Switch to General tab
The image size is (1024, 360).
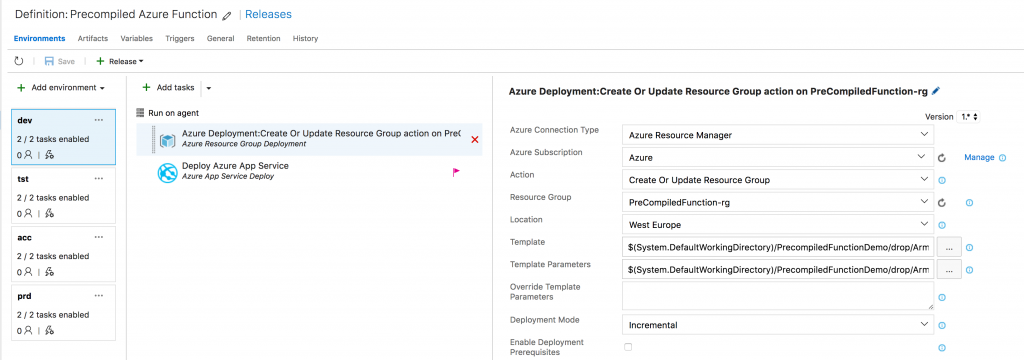pyautogui.click(x=221, y=39)
